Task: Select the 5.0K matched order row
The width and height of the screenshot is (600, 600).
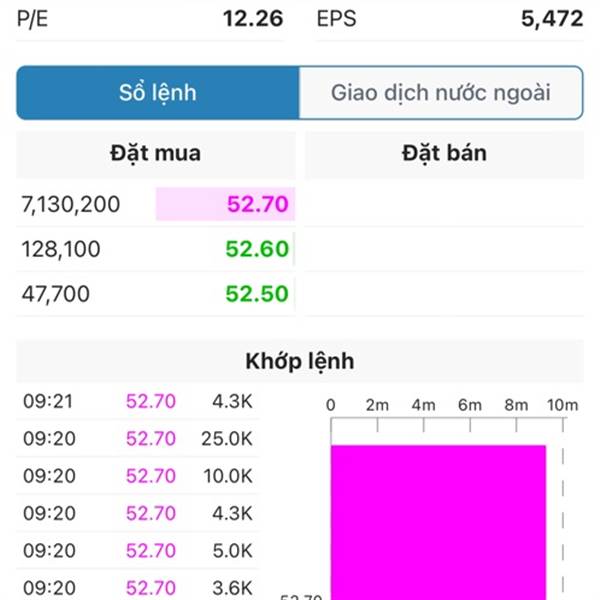Action: (138, 551)
